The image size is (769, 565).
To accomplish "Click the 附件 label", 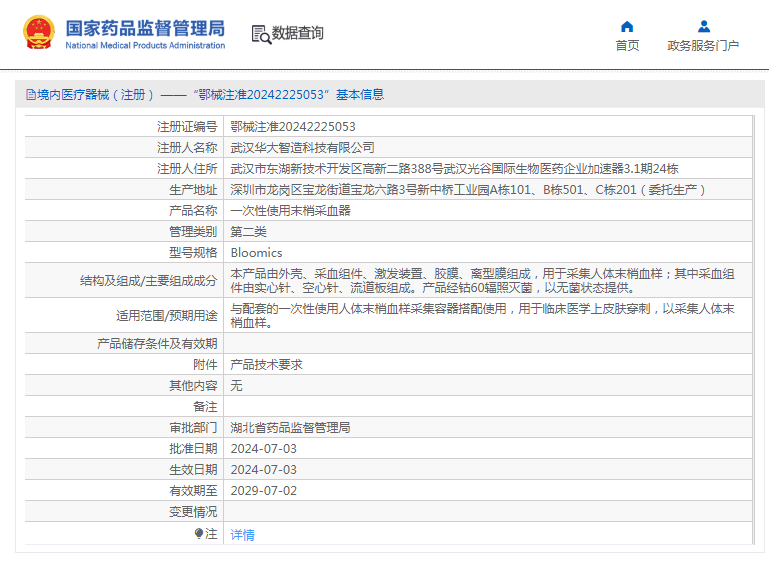I will (205, 365).
